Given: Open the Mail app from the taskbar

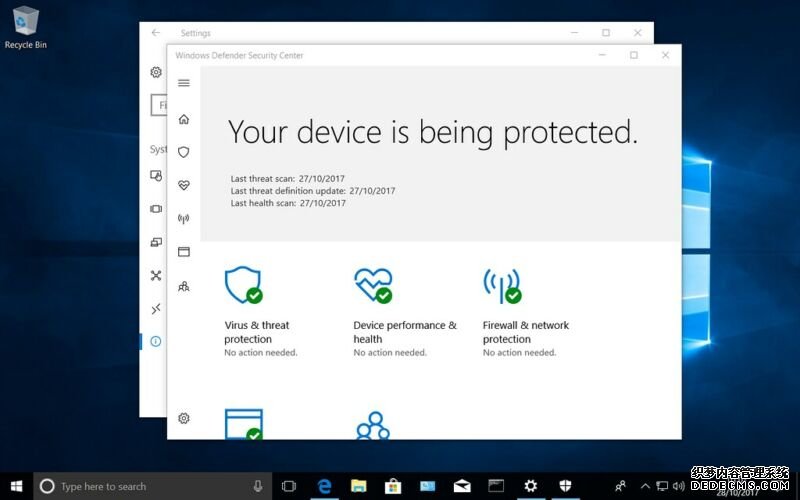Looking at the screenshot, I should (x=462, y=486).
